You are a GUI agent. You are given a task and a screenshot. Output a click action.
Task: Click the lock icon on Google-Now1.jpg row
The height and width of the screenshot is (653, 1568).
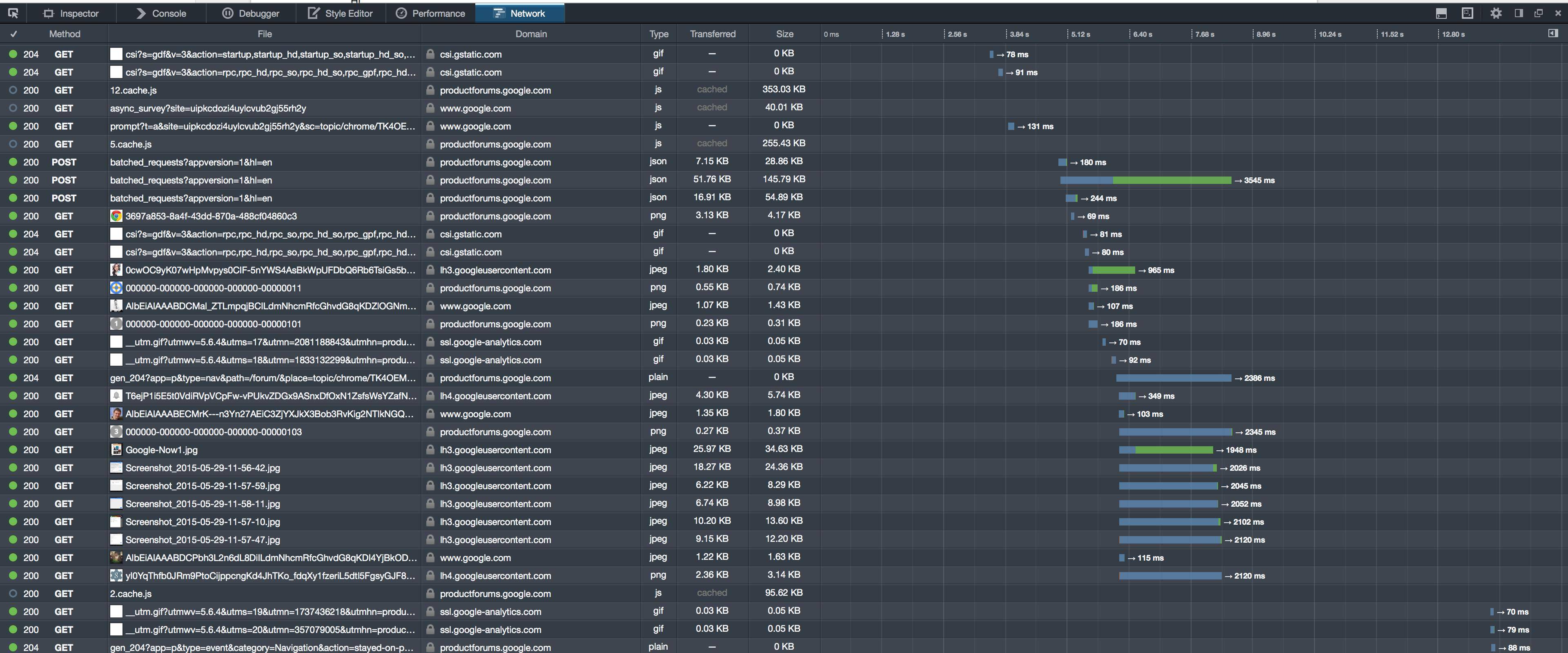[x=430, y=449]
